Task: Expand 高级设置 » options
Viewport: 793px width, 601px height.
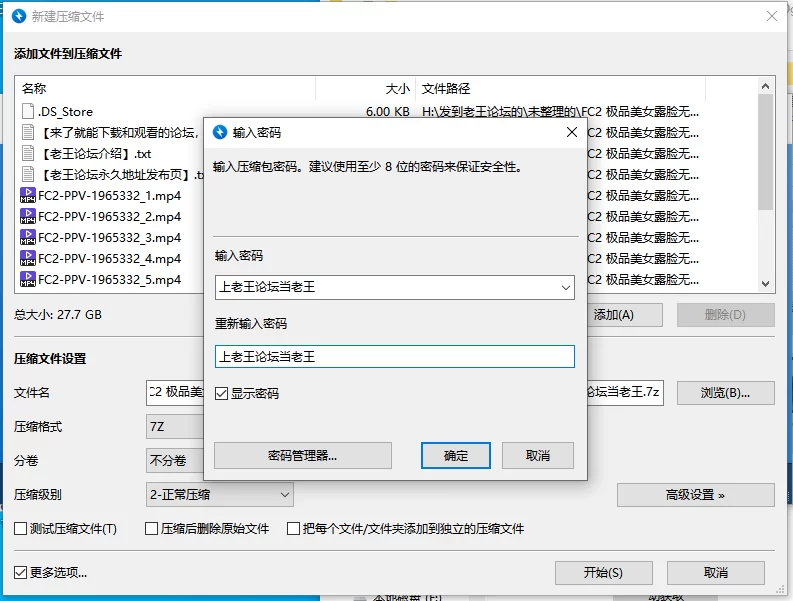Action: [x=695, y=495]
